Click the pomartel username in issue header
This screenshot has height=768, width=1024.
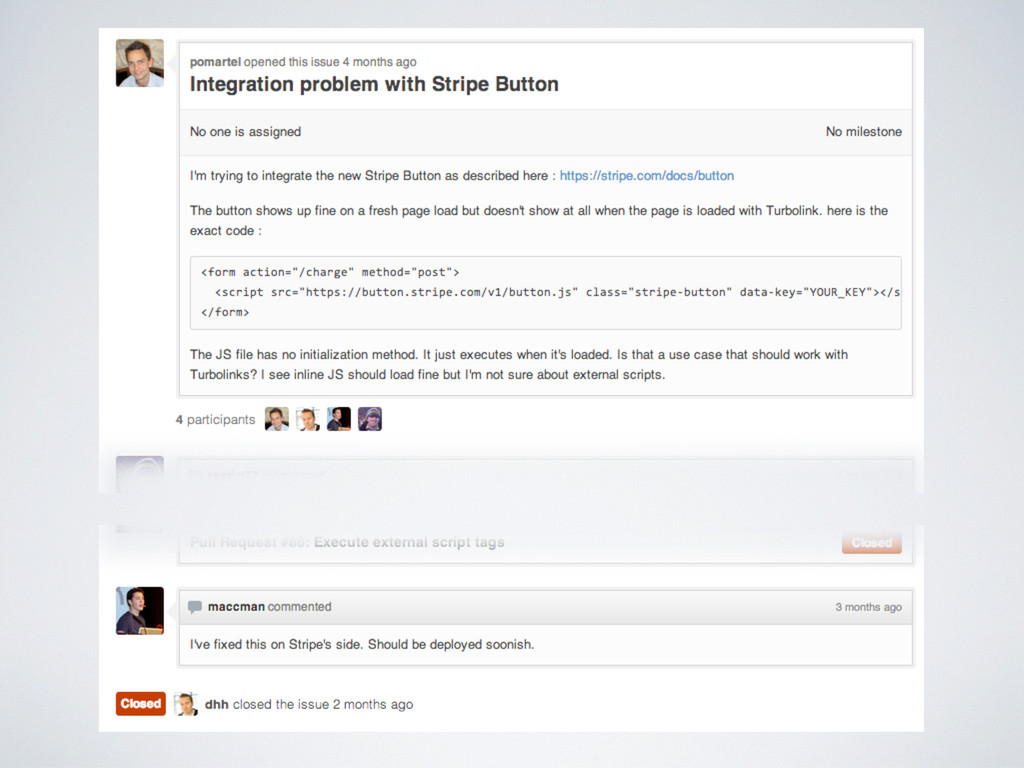point(216,62)
